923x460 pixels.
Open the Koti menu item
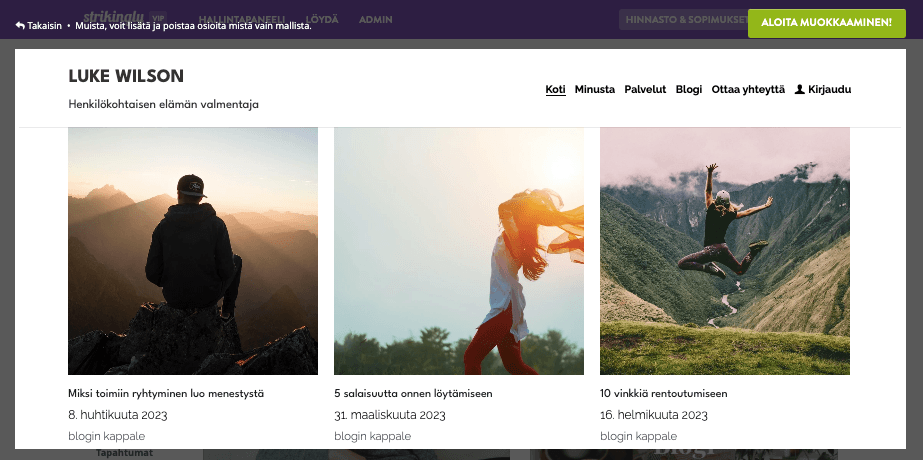point(555,90)
